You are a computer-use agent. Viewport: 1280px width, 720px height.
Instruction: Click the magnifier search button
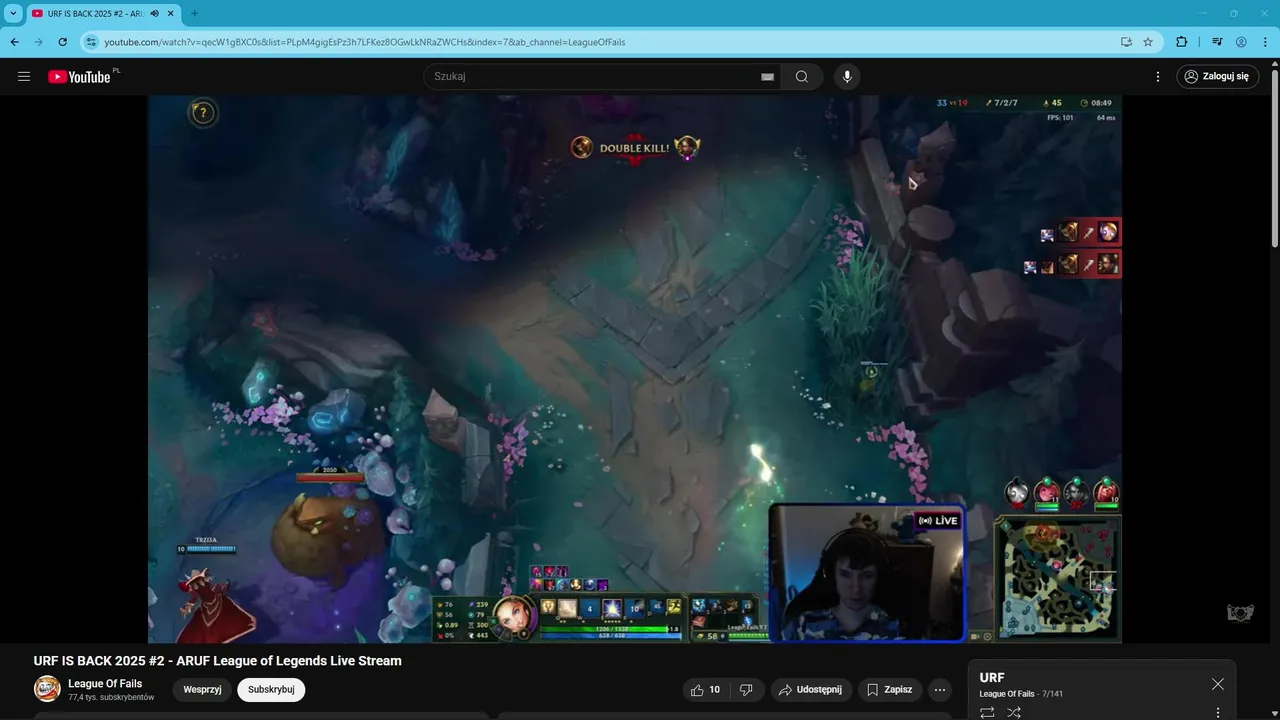[802, 77]
